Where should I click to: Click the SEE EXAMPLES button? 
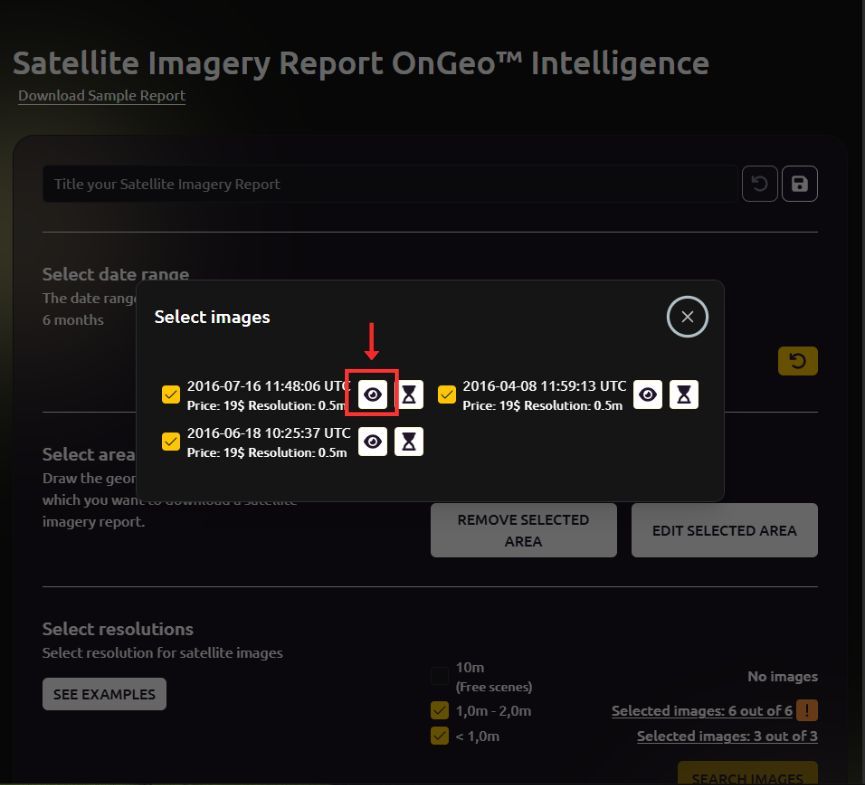104,694
